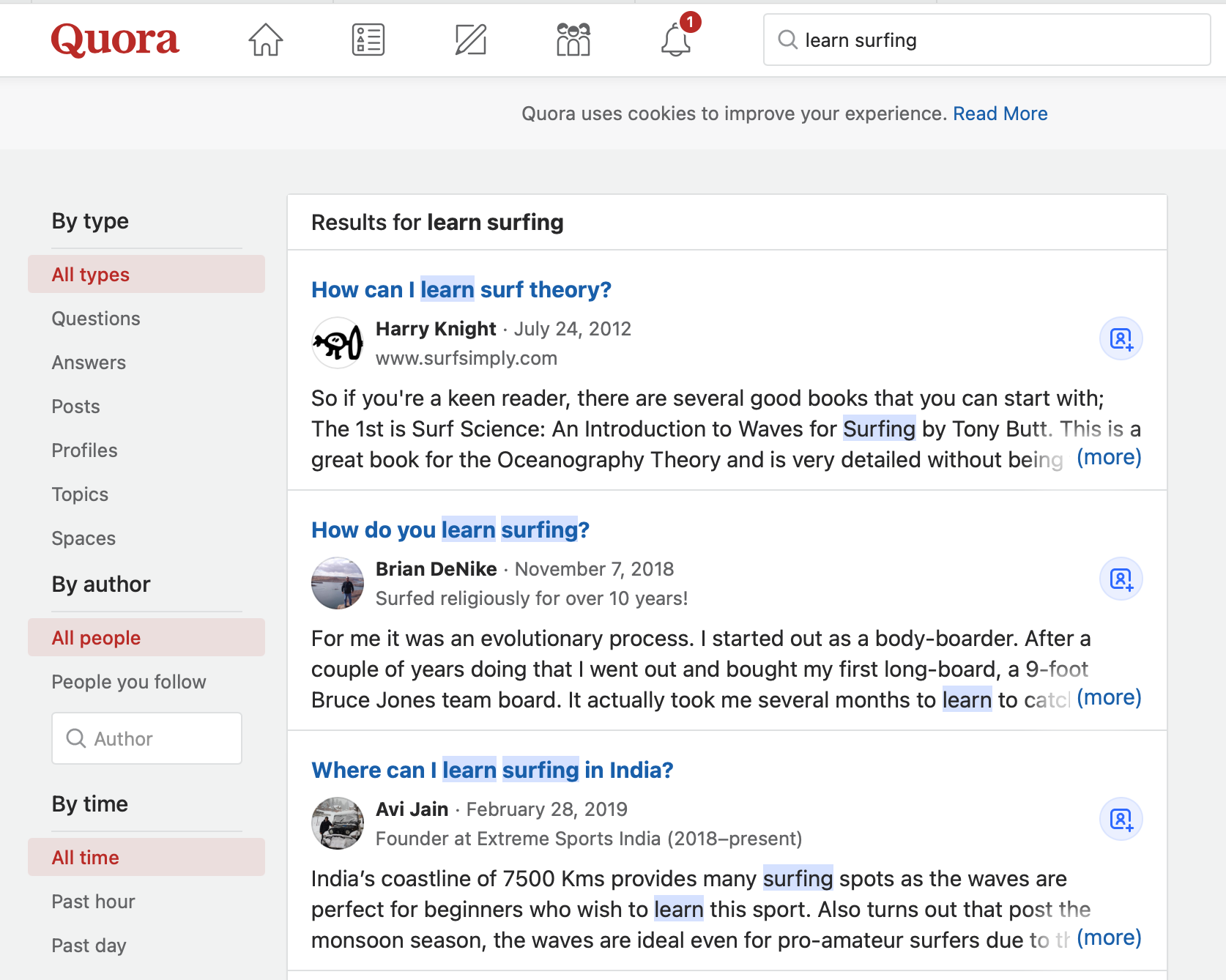Follow Brian DeNike with the follow icon

coord(1121,579)
